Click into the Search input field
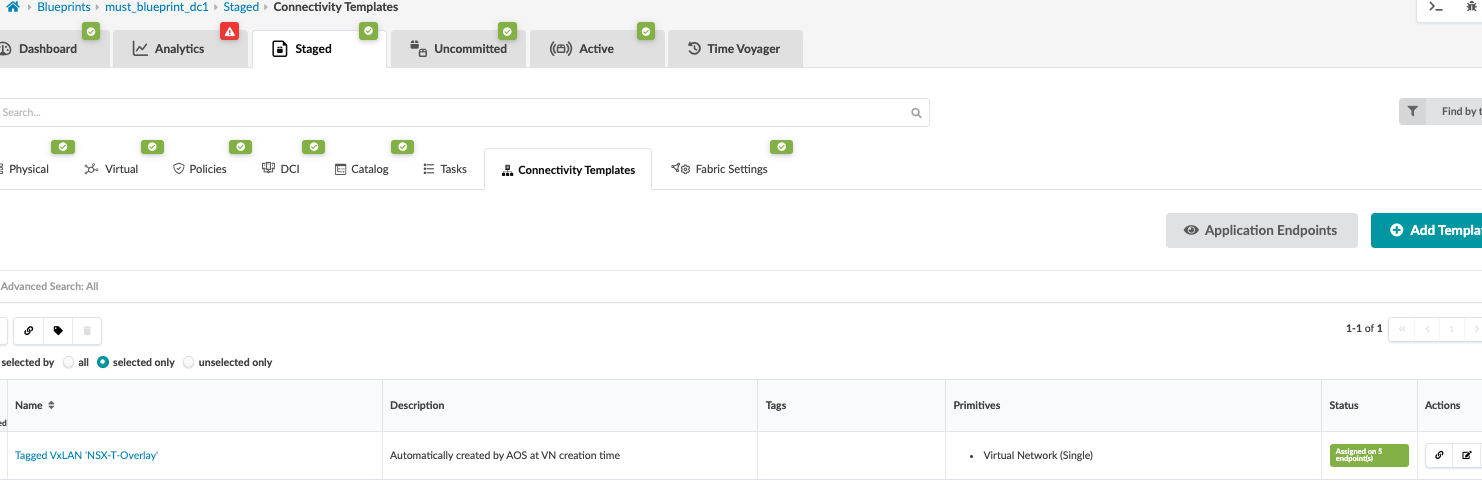Screen dimensions: 1482x481 450,113
